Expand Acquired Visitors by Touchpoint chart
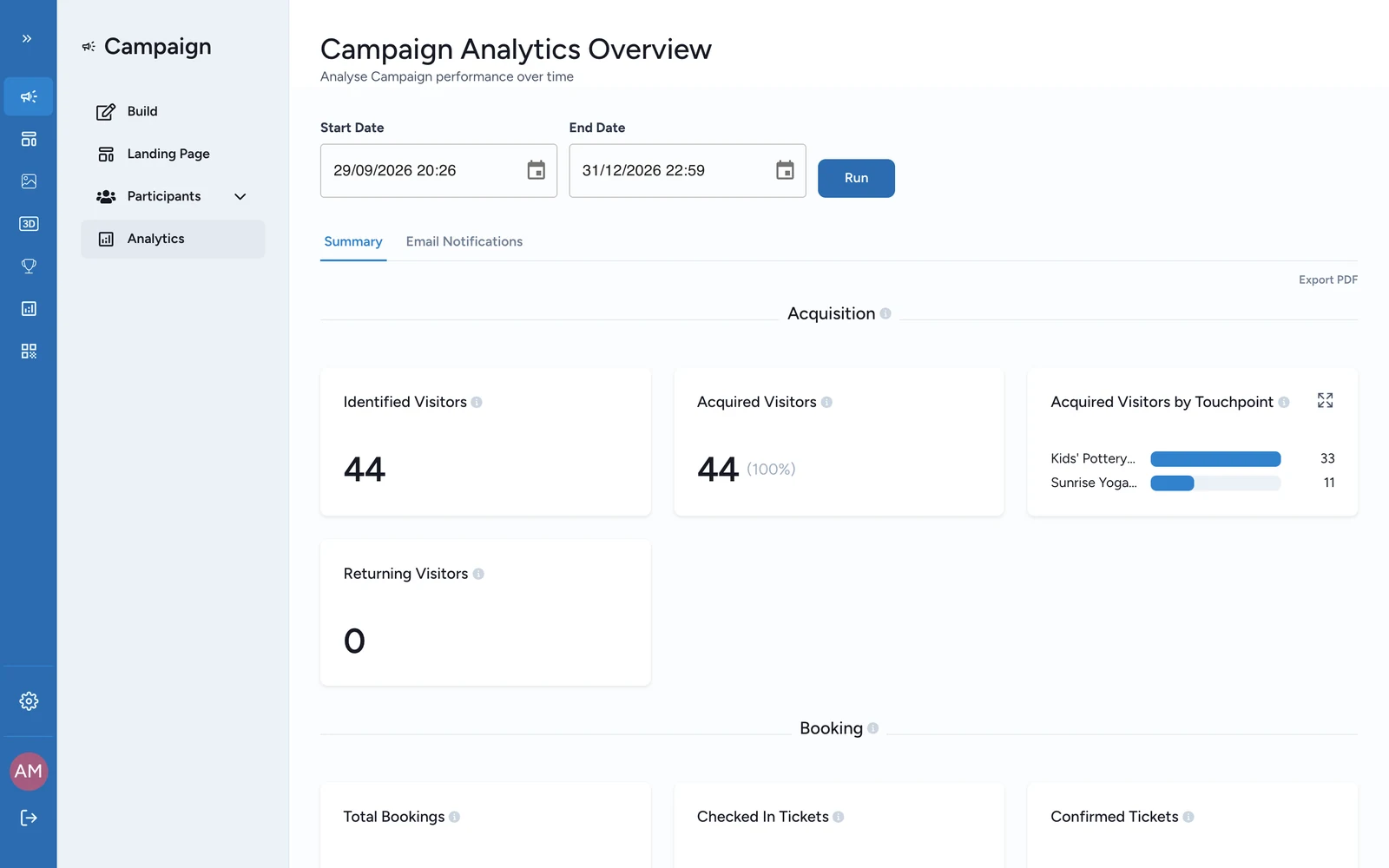The height and width of the screenshot is (868, 1389). [x=1325, y=400]
